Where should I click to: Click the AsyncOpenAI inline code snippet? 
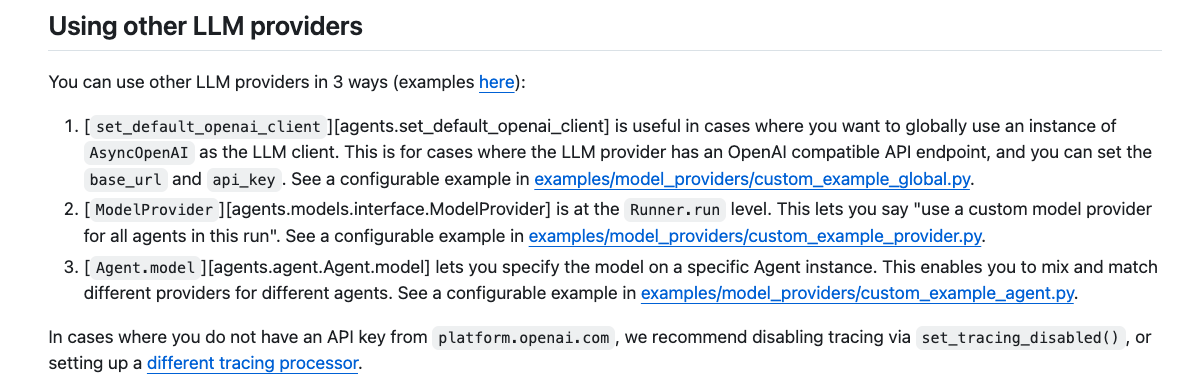[x=138, y=152]
